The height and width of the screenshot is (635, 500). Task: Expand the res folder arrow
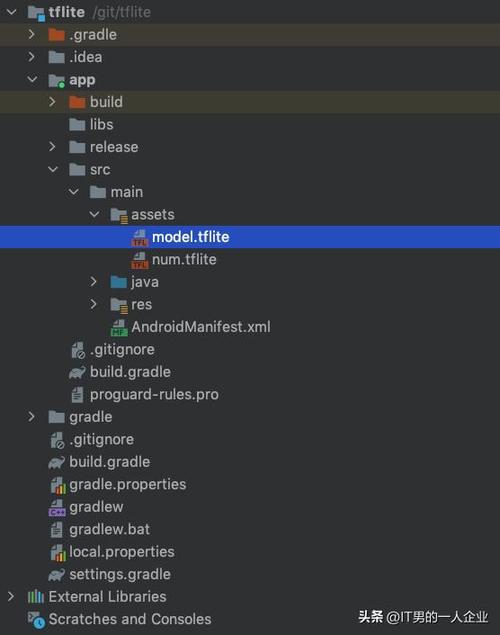pos(94,304)
